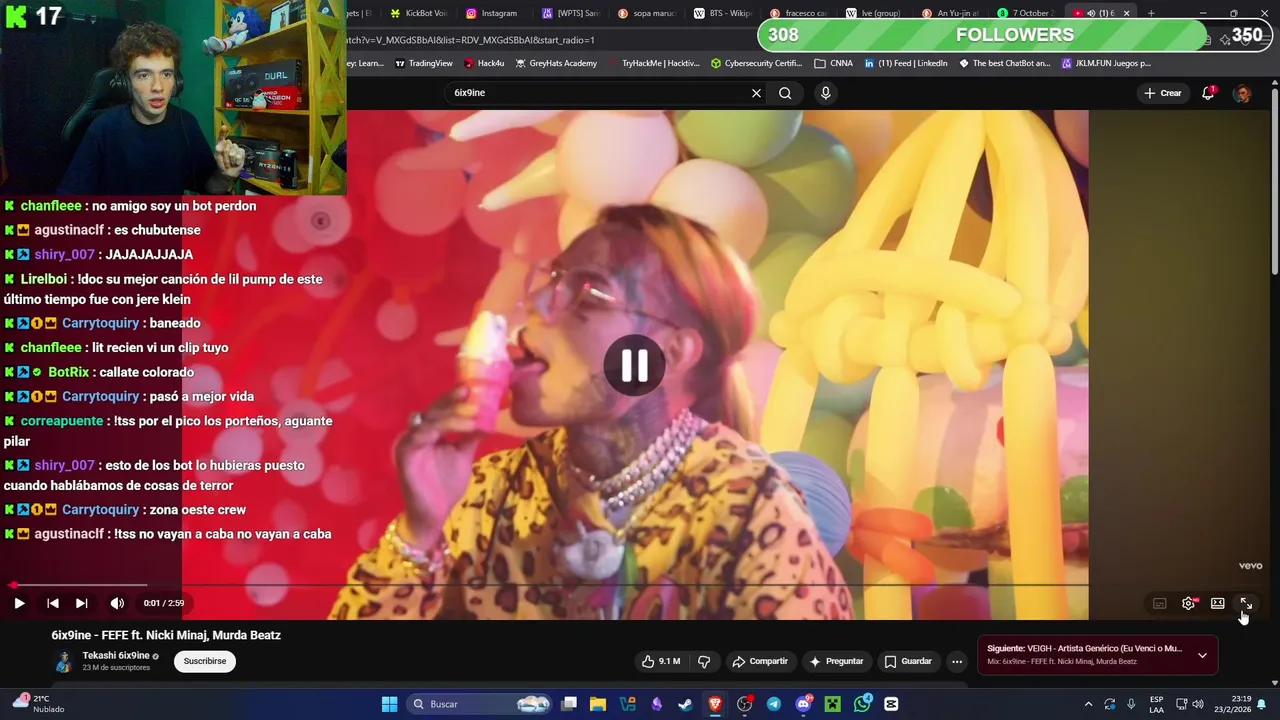Click Guardar to save the video

point(908,661)
